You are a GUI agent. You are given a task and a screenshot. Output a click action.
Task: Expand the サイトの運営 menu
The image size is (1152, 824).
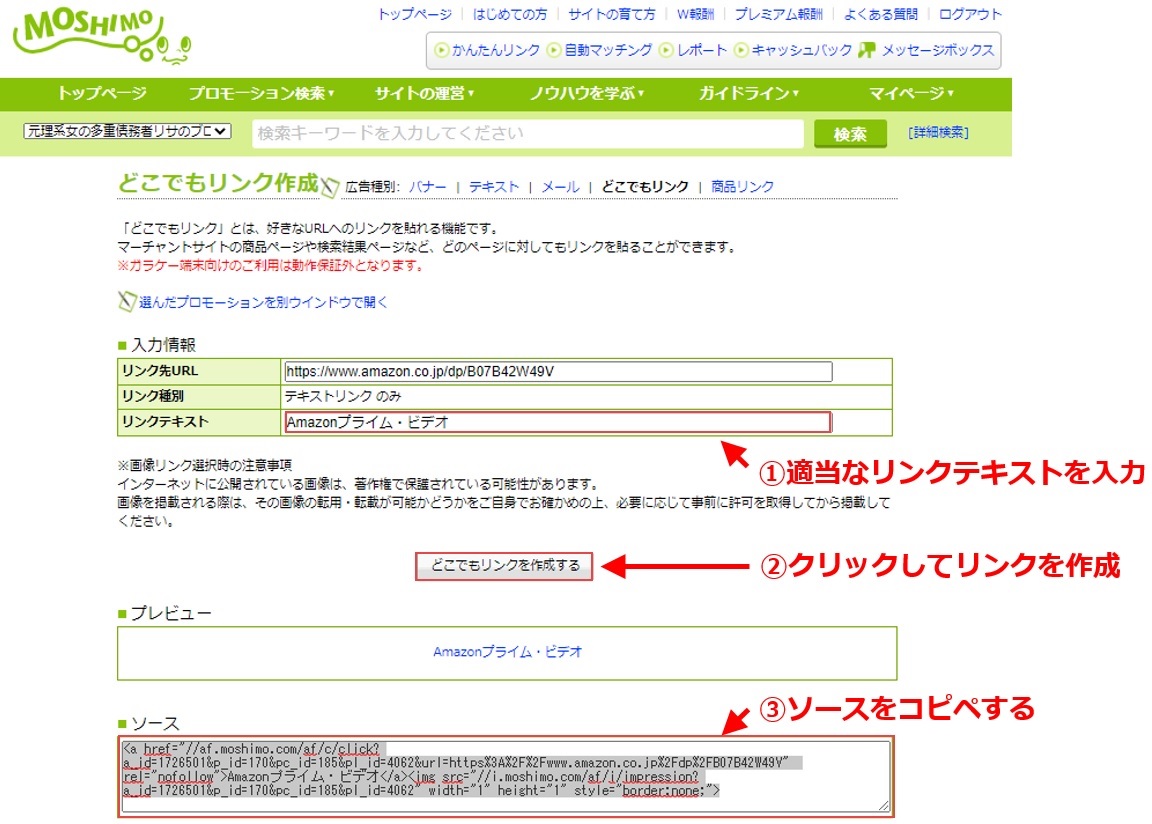[x=425, y=93]
